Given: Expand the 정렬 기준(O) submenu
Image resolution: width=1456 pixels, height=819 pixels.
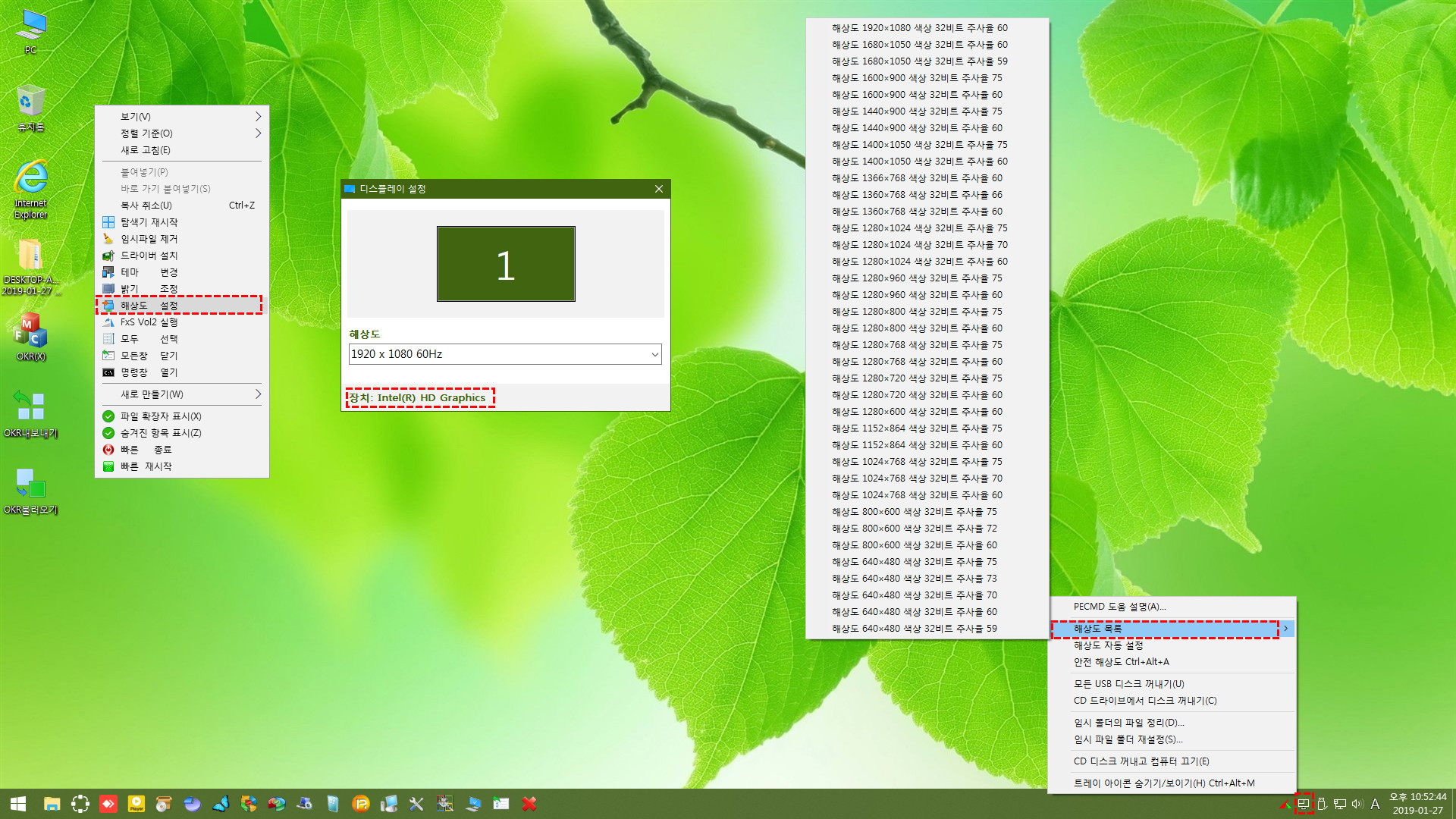Looking at the screenshot, I should (x=182, y=133).
